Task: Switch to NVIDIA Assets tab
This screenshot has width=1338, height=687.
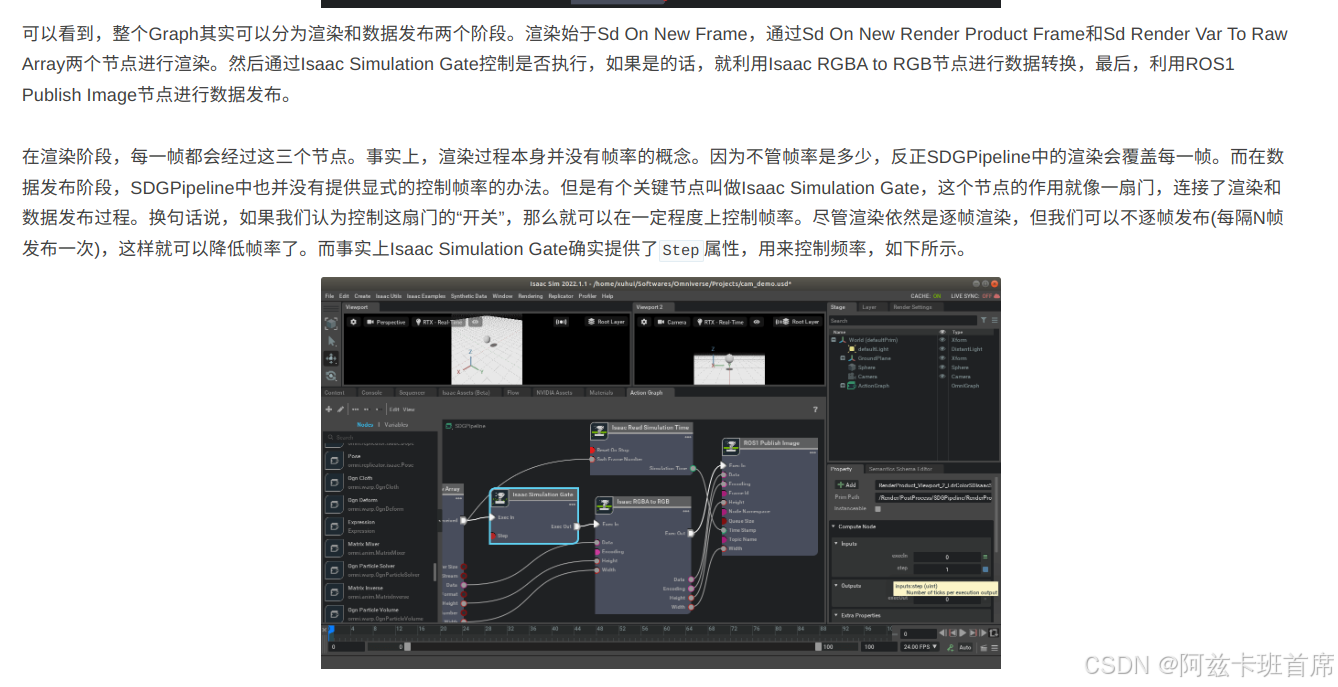Action: (554, 392)
